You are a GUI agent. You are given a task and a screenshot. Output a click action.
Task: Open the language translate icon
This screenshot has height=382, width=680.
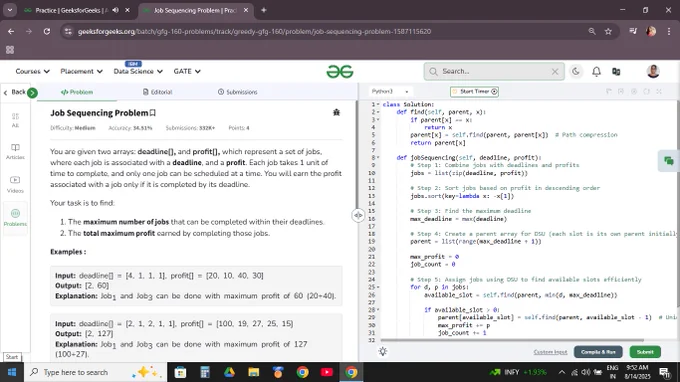616,72
